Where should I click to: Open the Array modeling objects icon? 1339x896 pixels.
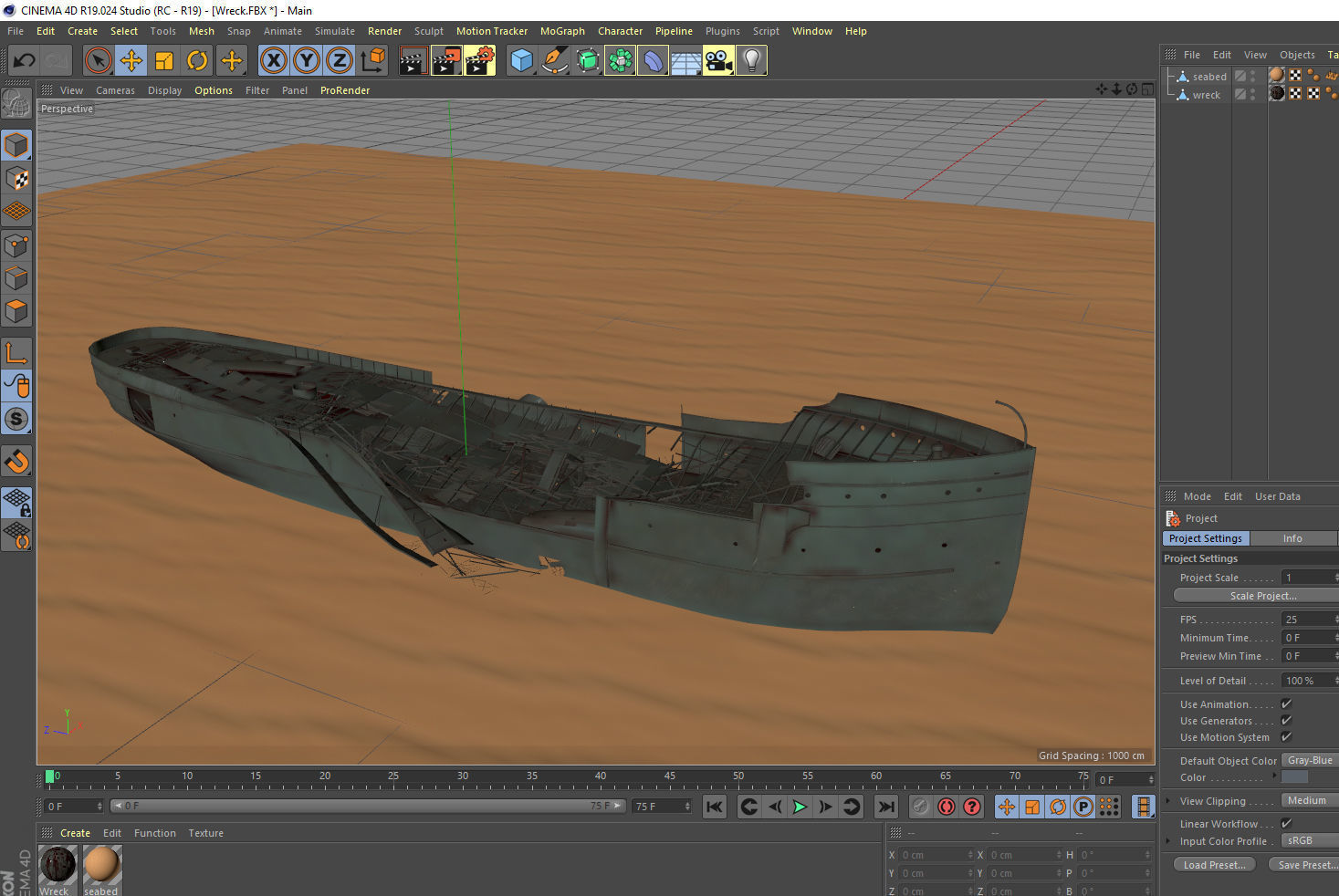click(x=620, y=61)
